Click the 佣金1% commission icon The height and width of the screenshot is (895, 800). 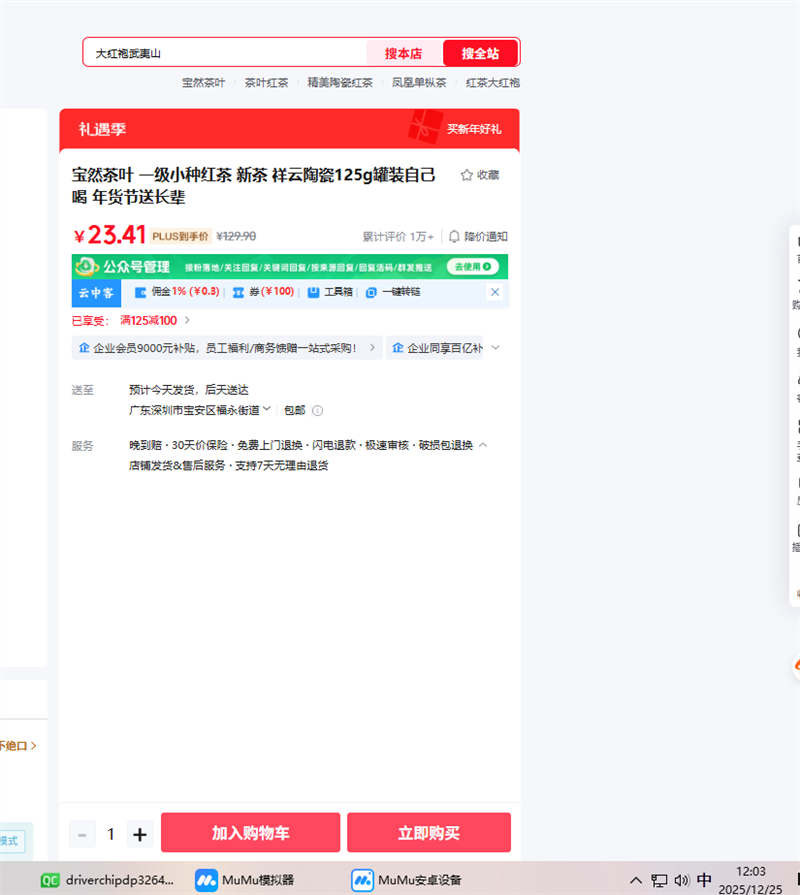[x=141, y=292]
